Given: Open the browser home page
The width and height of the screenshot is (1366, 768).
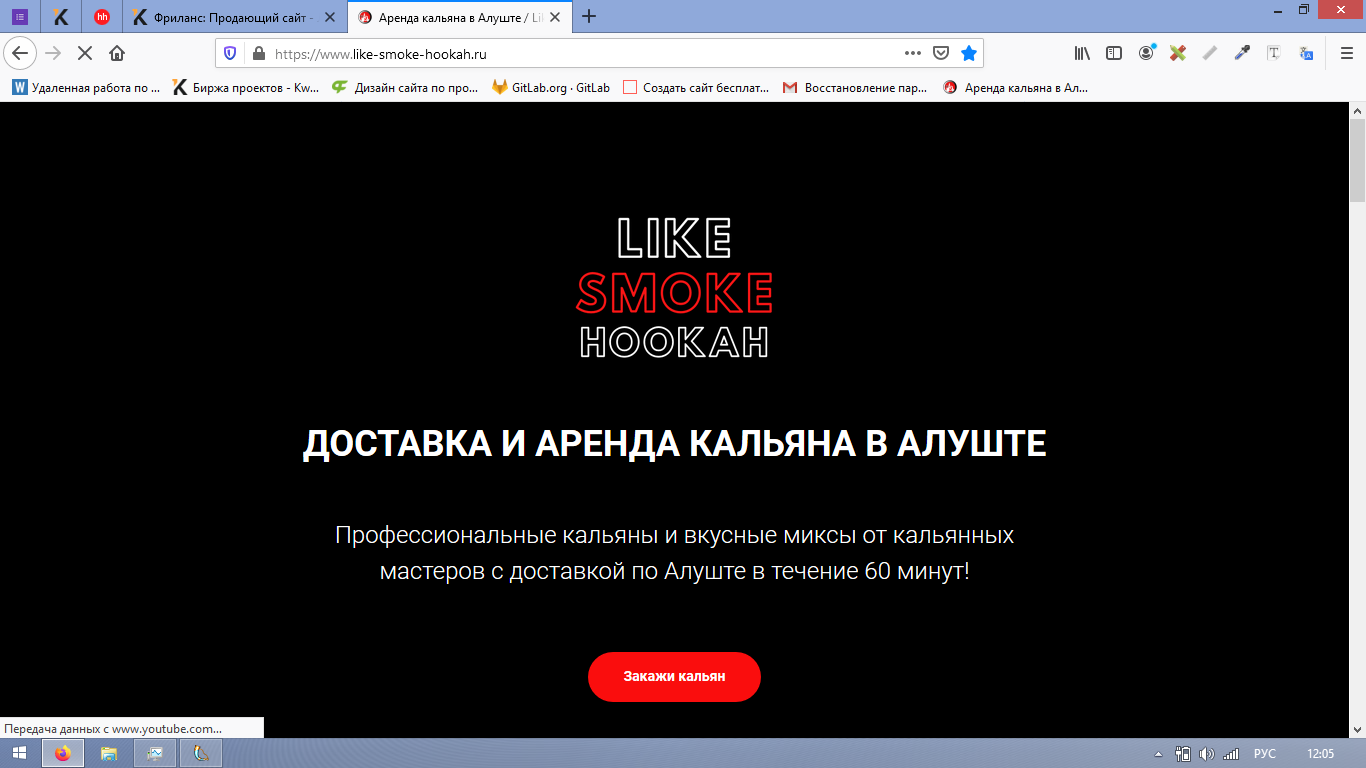Looking at the screenshot, I should pos(117,53).
